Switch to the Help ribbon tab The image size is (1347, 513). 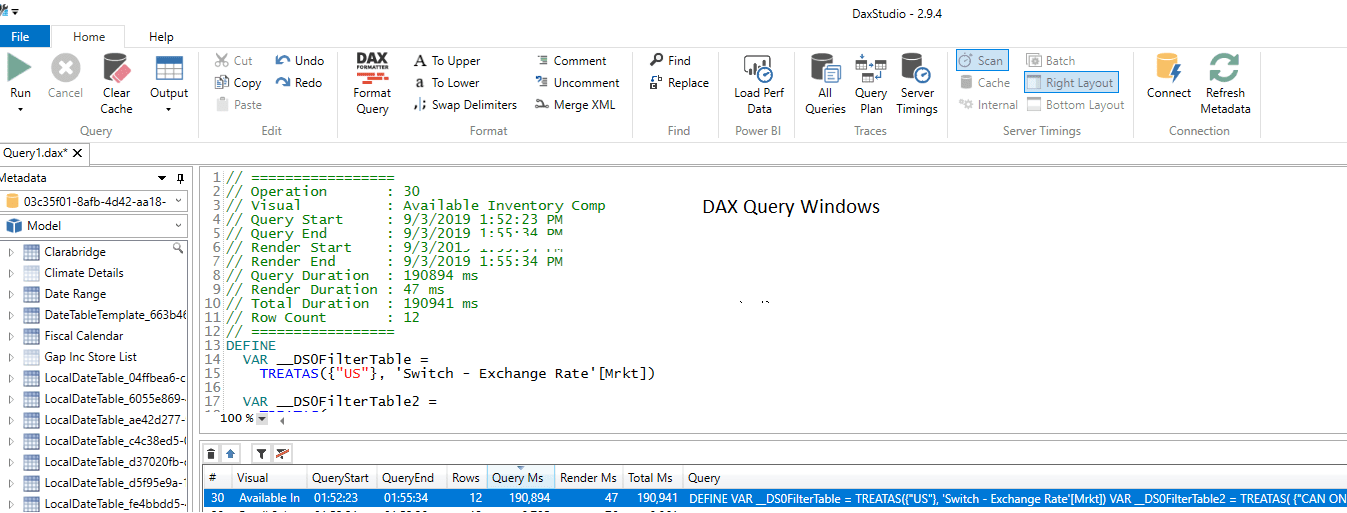pos(161,37)
